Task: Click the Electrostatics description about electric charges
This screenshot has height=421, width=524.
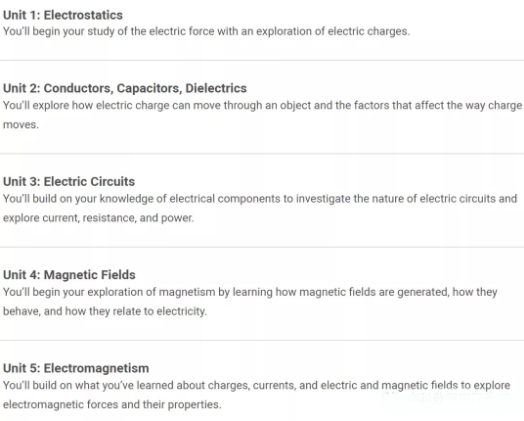Action: pyautogui.click(x=206, y=31)
